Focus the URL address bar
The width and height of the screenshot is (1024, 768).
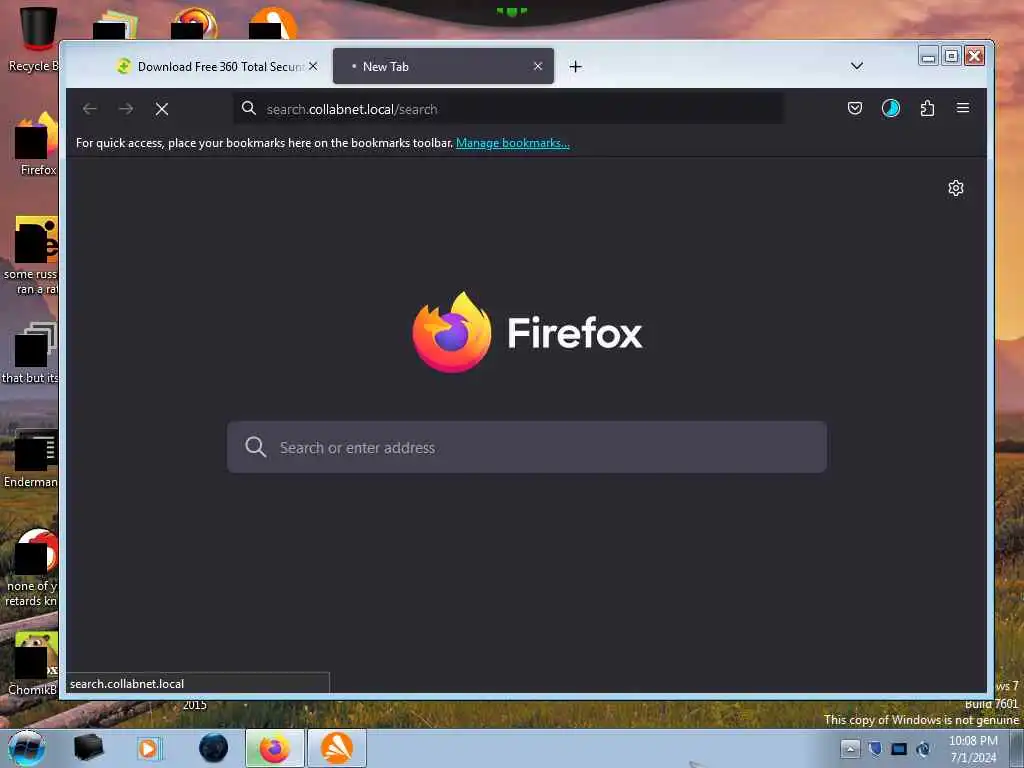pyautogui.click(x=509, y=109)
